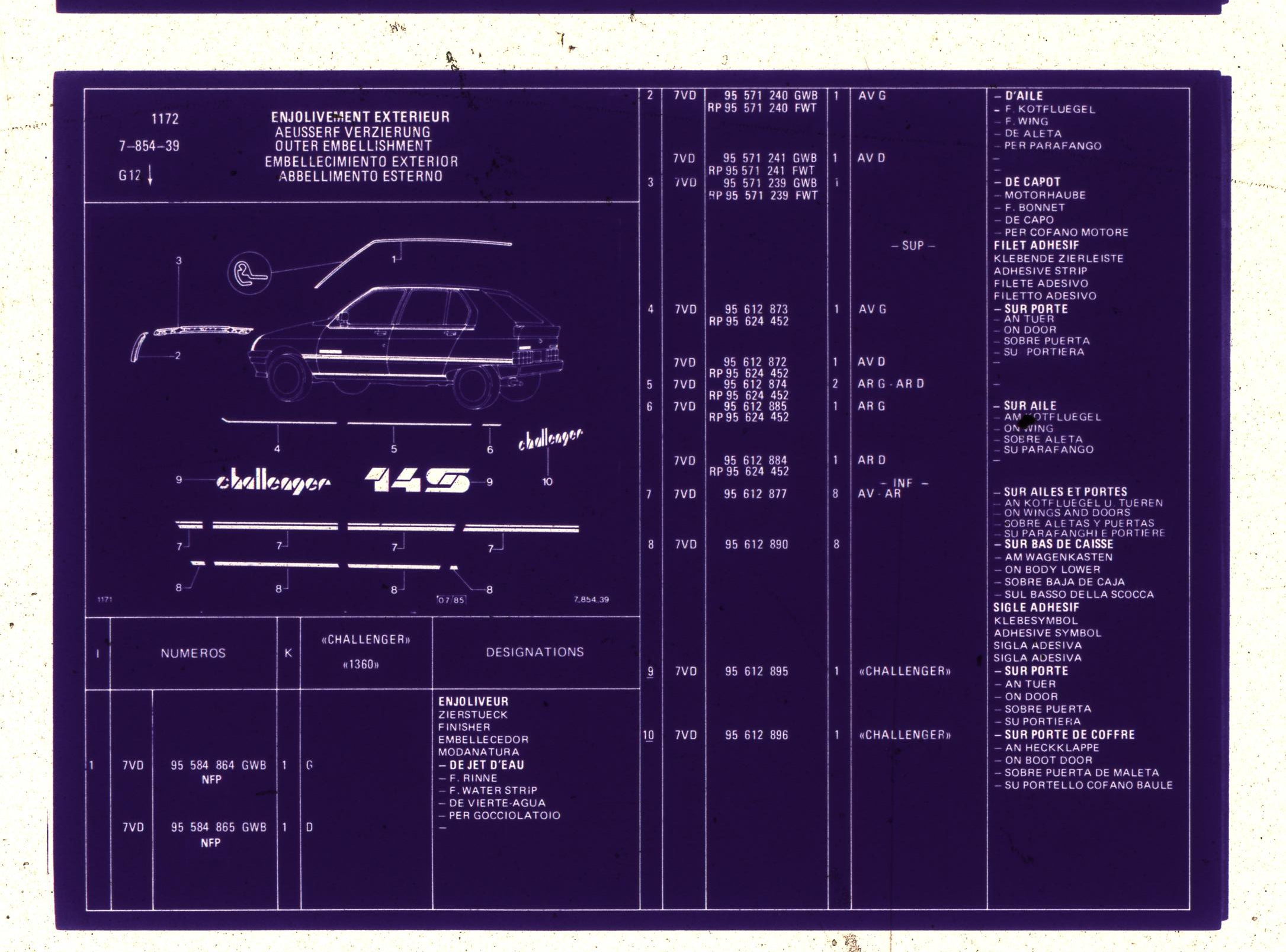
Task: Click part number 95 571 239 GWB
Action: coord(770,183)
